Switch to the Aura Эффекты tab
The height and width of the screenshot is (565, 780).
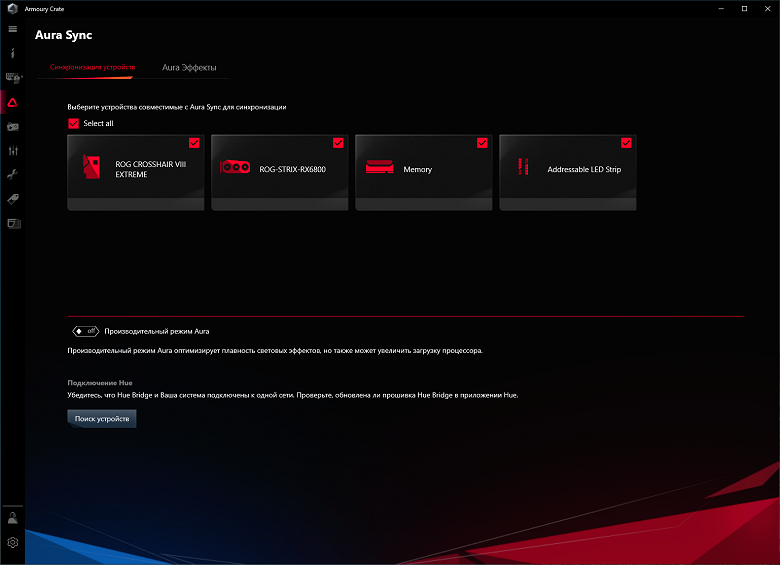189,67
